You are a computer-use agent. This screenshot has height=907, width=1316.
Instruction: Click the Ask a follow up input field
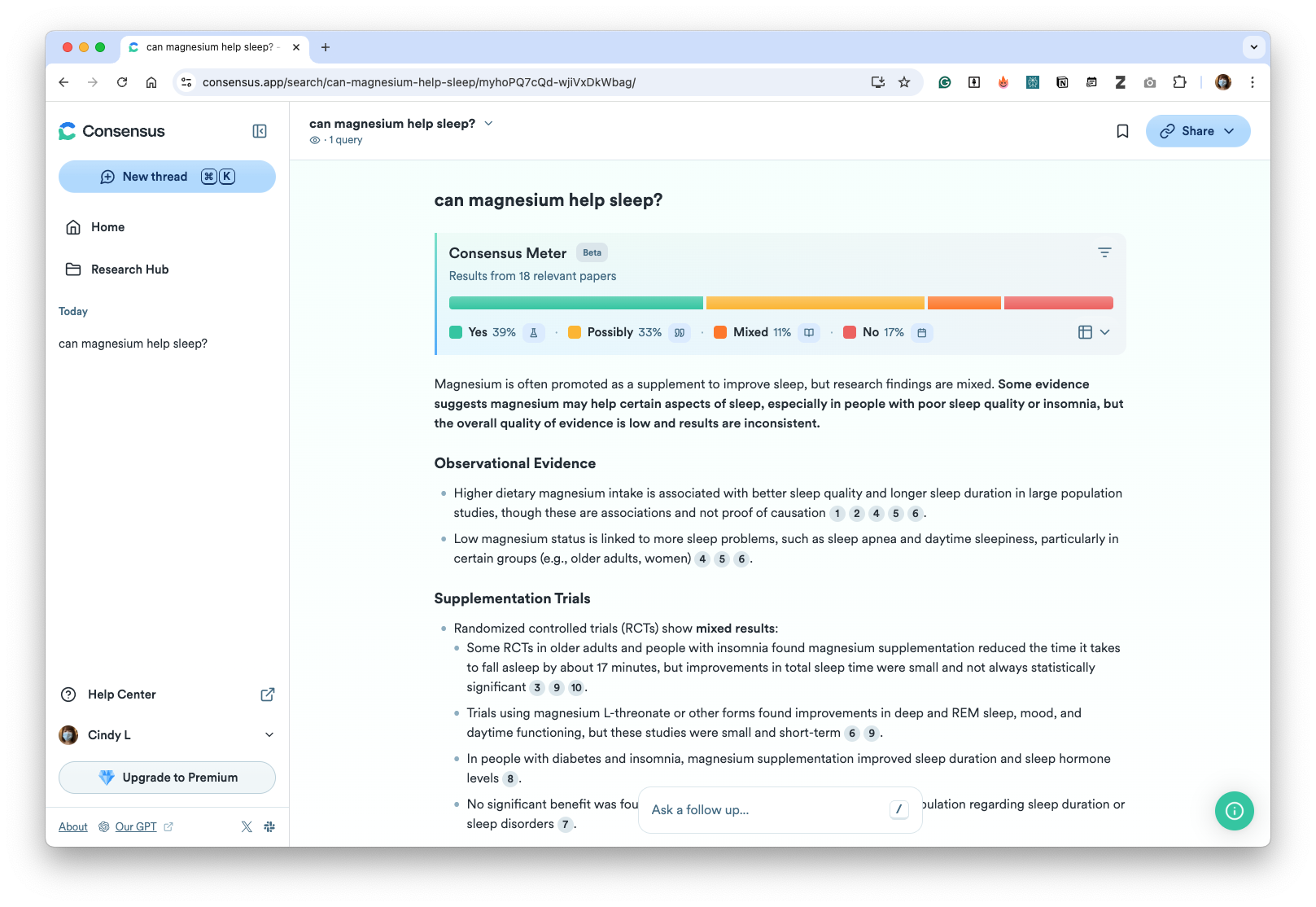(x=765, y=810)
